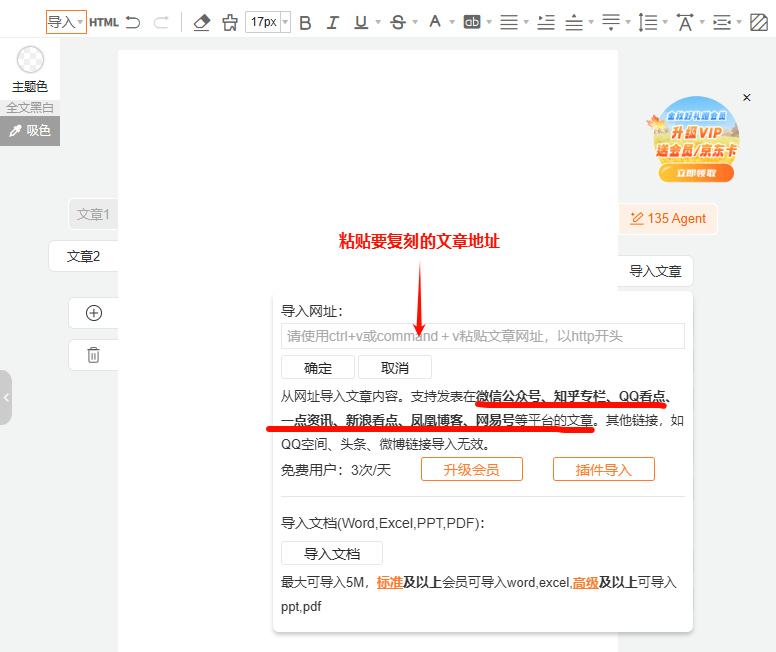Pick color with 吸色 eyedropper tool
776x652 pixels.
tap(30, 131)
